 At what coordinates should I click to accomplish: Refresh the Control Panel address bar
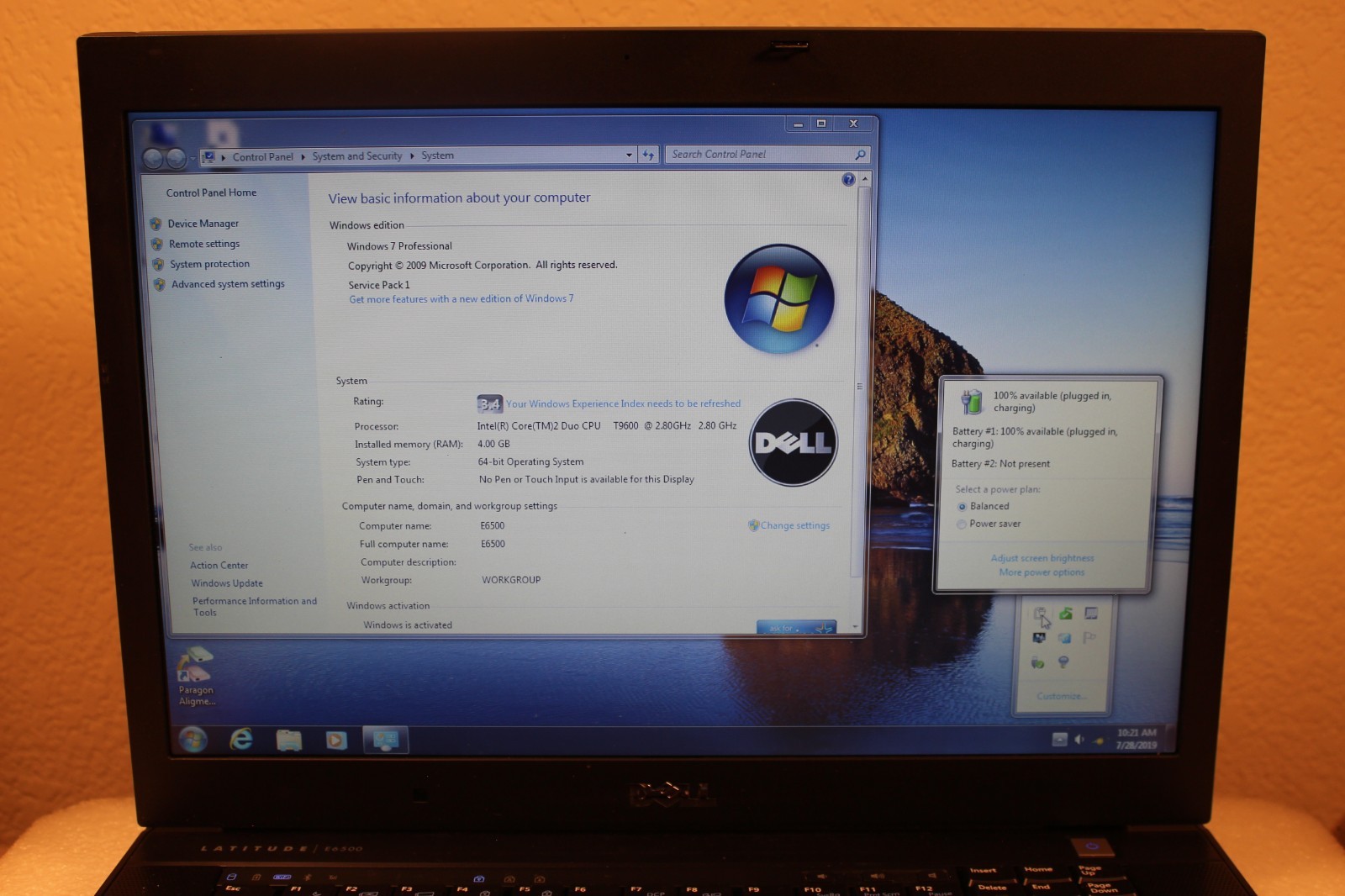pyautogui.click(x=648, y=155)
